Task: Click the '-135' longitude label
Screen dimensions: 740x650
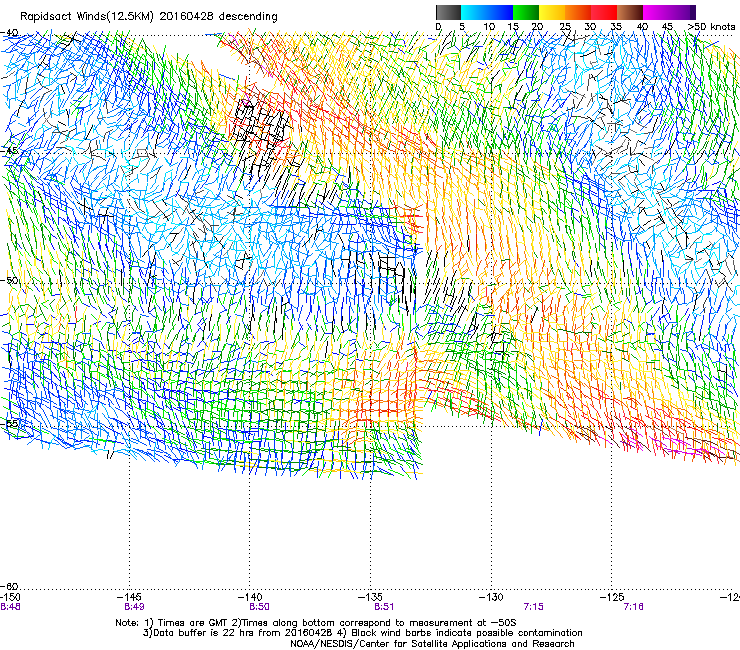Action: (x=370, y=597)
